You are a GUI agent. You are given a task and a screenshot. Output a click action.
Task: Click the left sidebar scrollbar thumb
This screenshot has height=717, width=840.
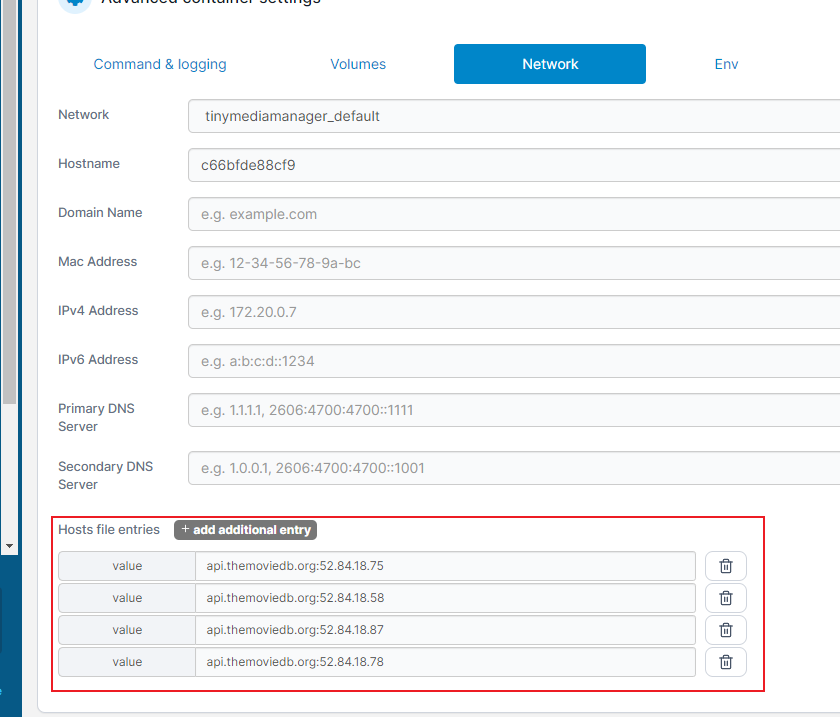tap(9, 201)
